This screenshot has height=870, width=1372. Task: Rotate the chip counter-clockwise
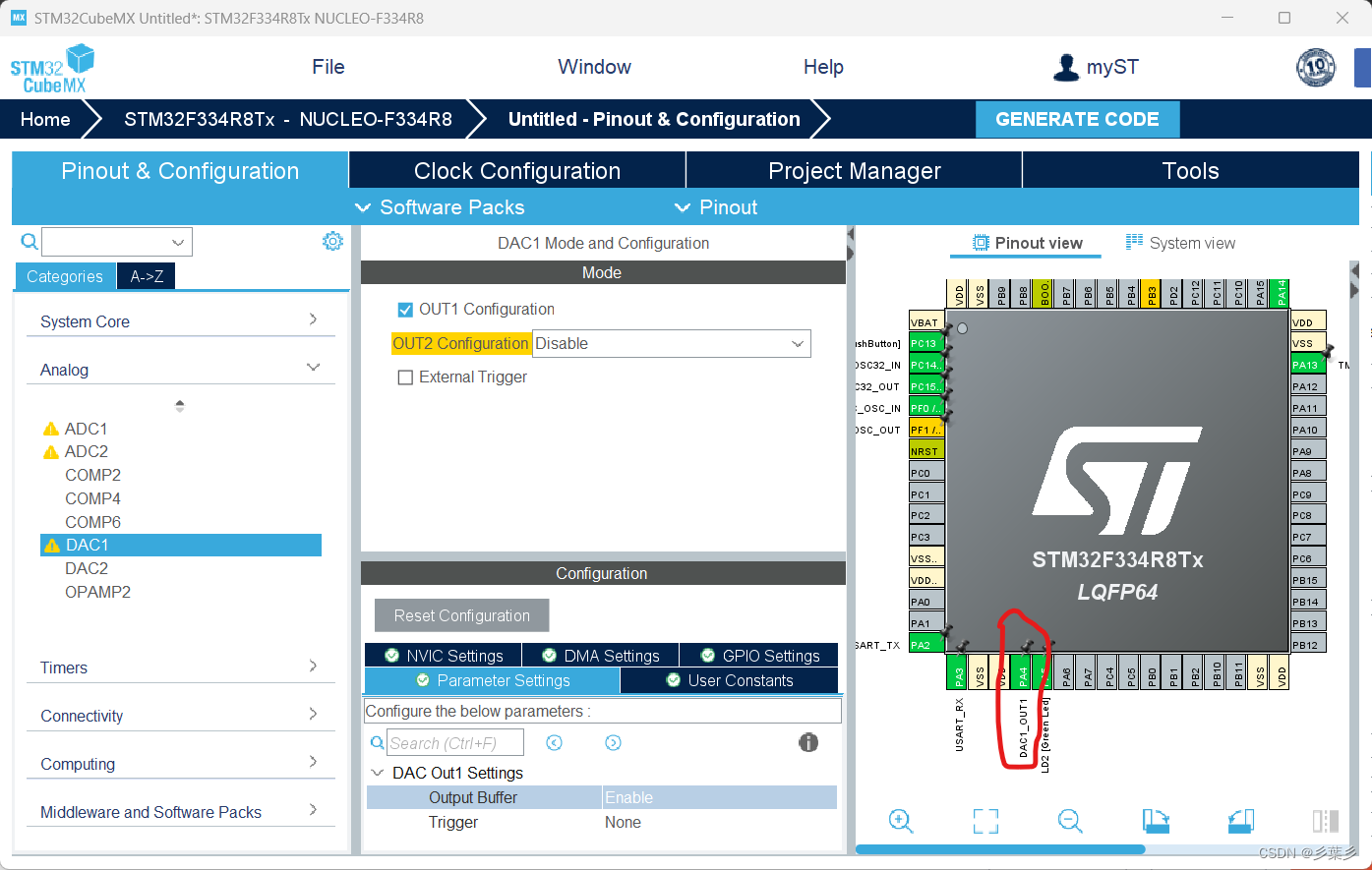click(1241, 821)
